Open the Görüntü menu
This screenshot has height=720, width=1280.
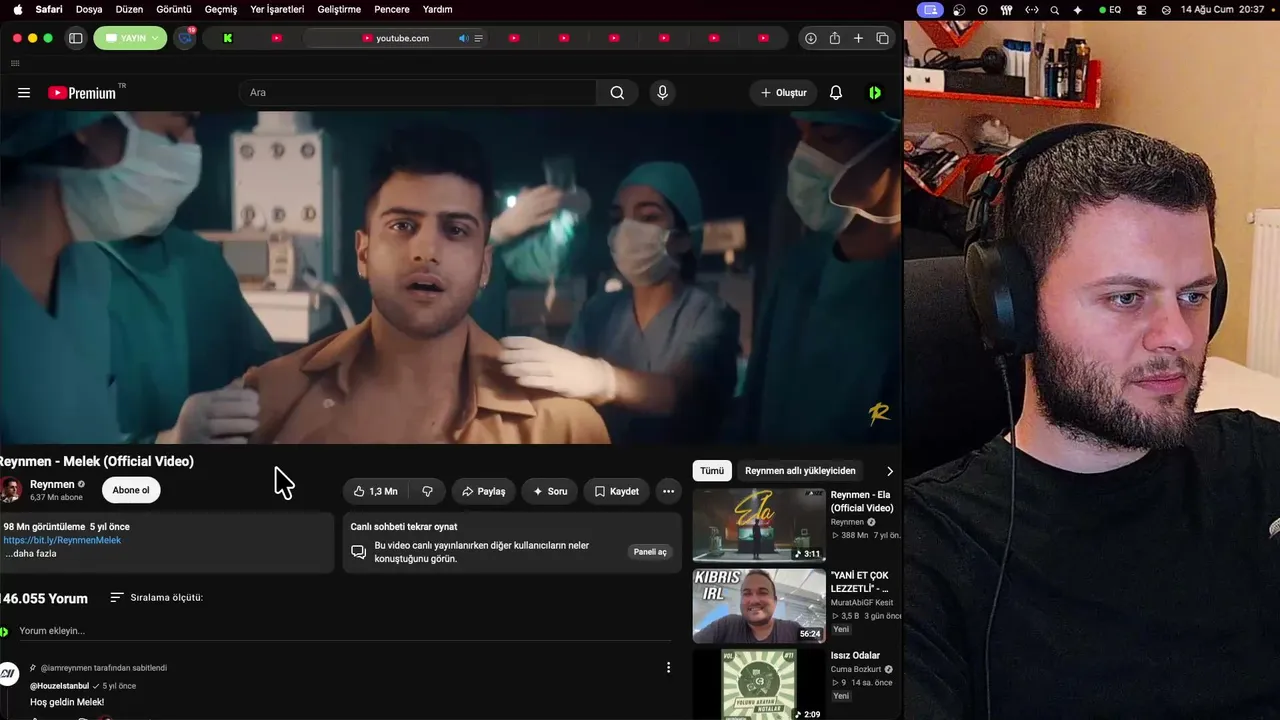coord(174,9)
